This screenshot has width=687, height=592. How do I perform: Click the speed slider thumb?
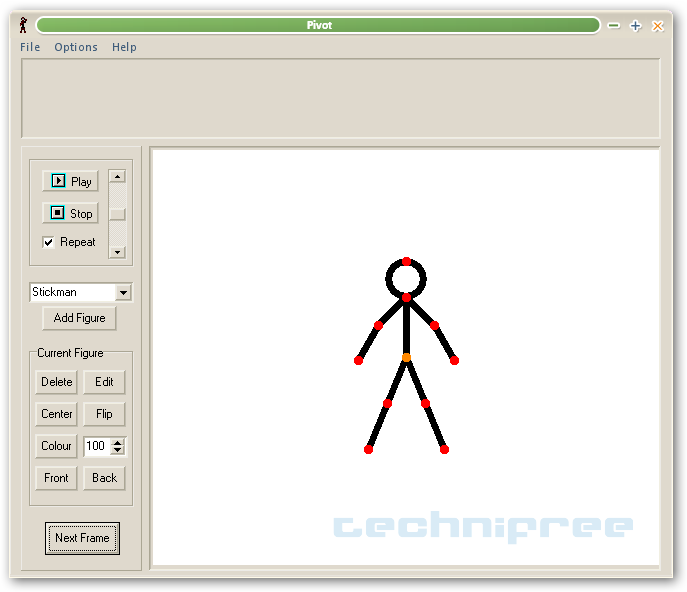(x=118, y=213)
